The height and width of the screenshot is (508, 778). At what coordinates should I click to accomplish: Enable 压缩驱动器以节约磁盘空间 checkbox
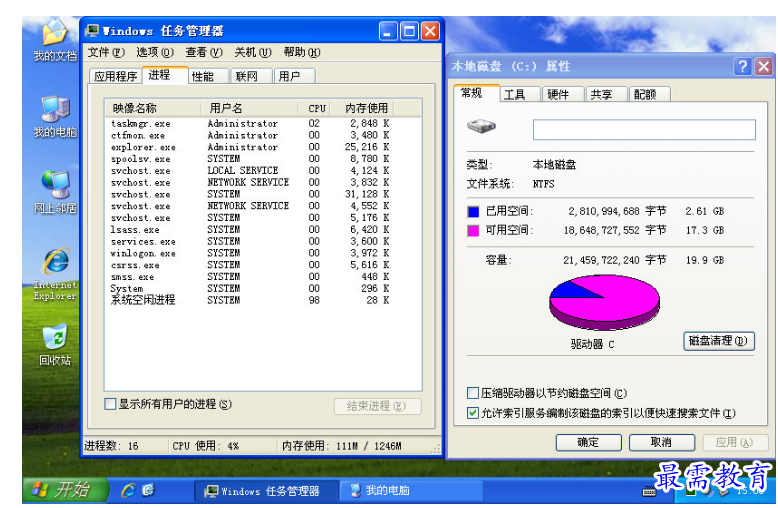473,393
